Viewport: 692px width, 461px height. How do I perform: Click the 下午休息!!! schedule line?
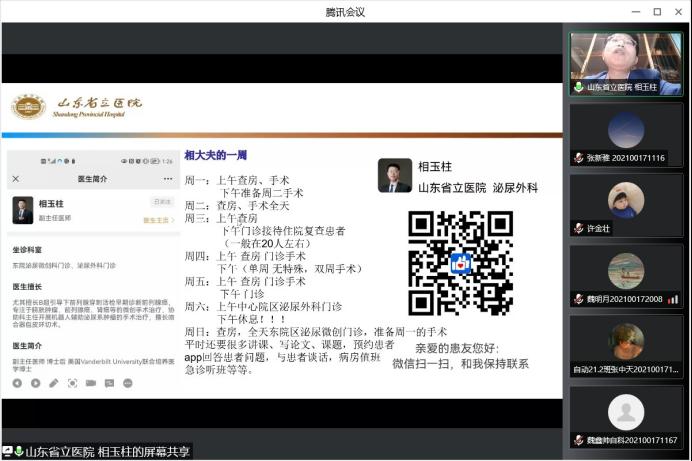[252, 319]
